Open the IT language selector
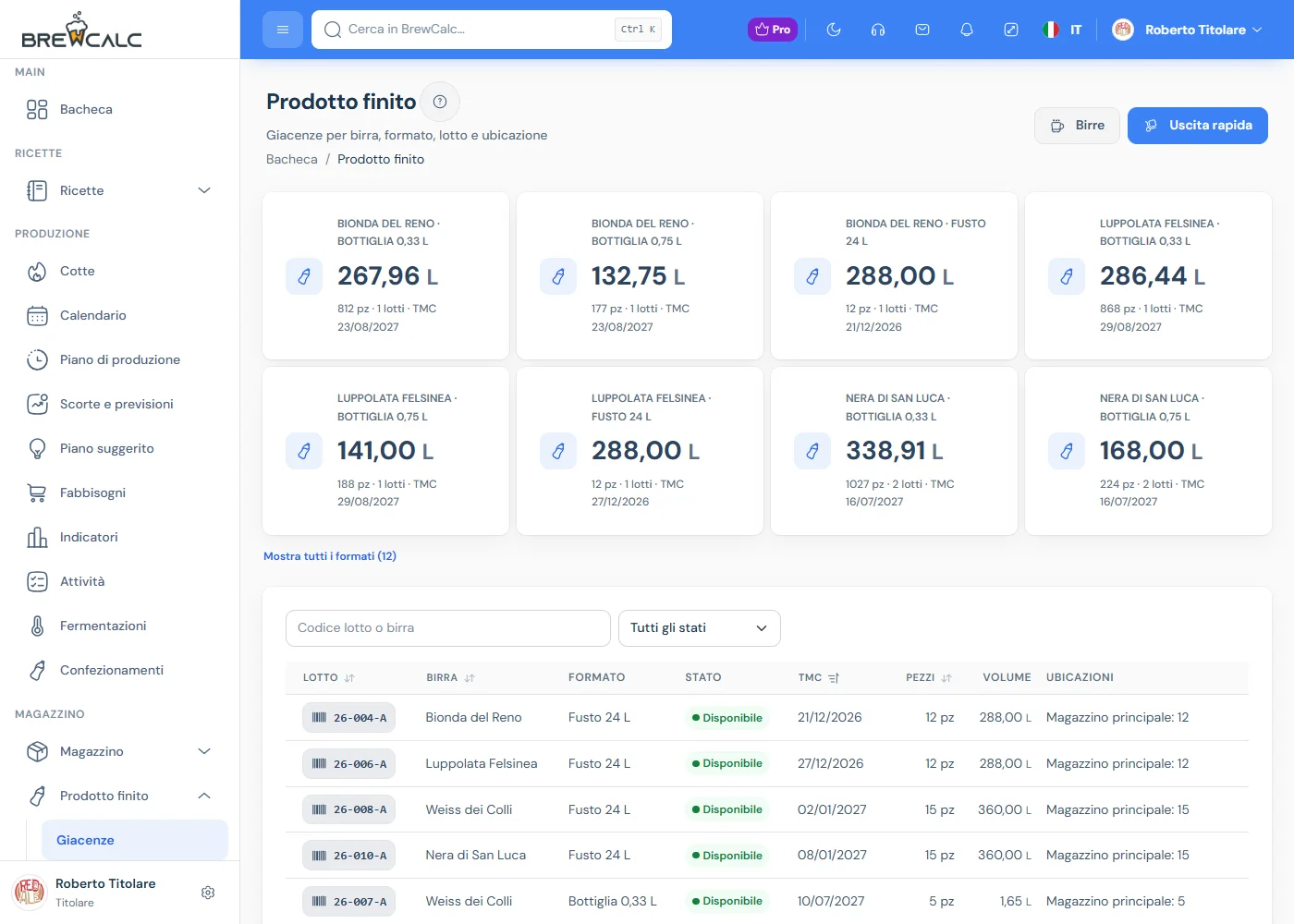 (1062, 30)
